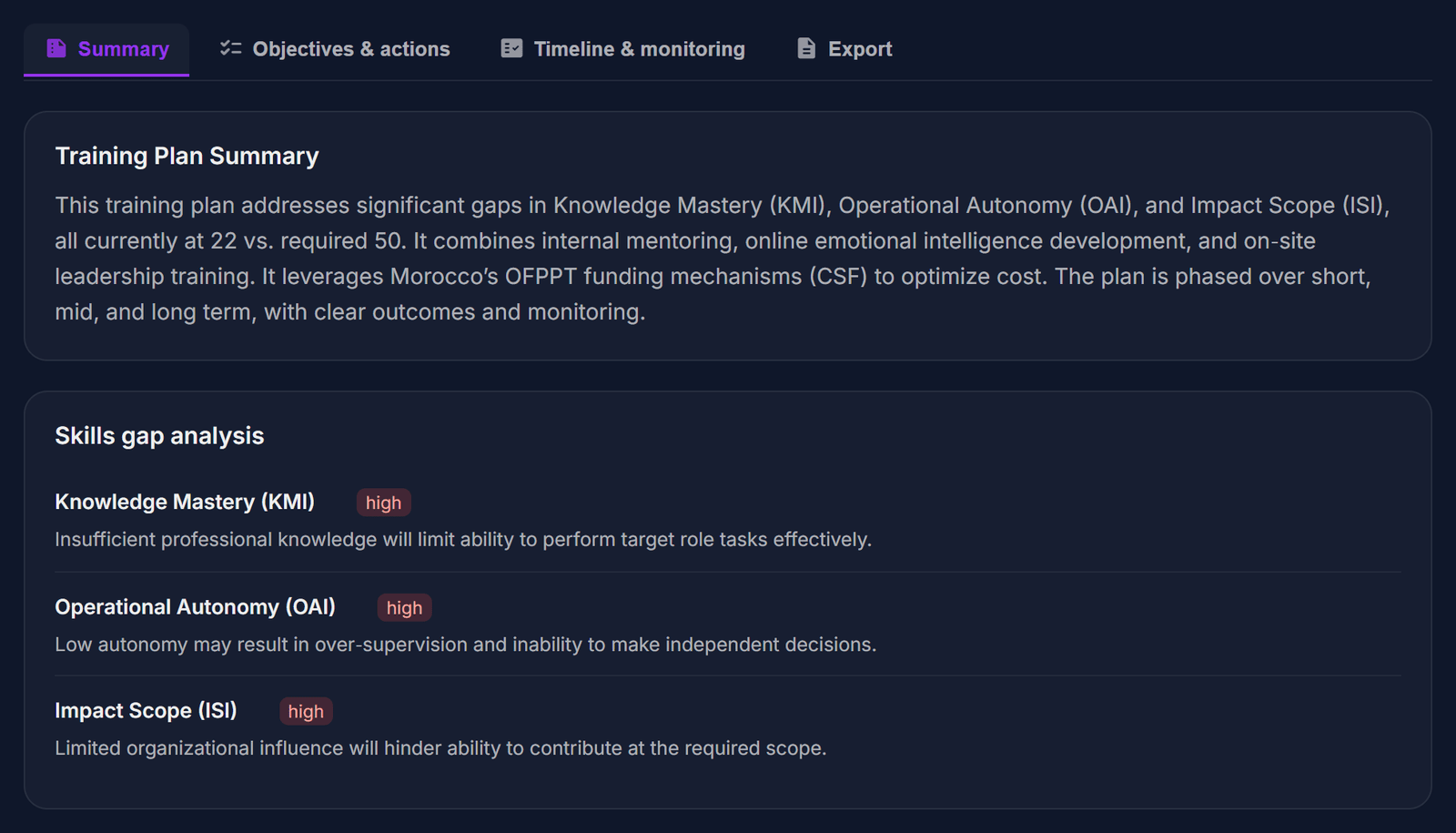This screenshot has width=1456, height=833.
Task: Select the Skills gap analysis heading
Action: click(x=159, y=436)
